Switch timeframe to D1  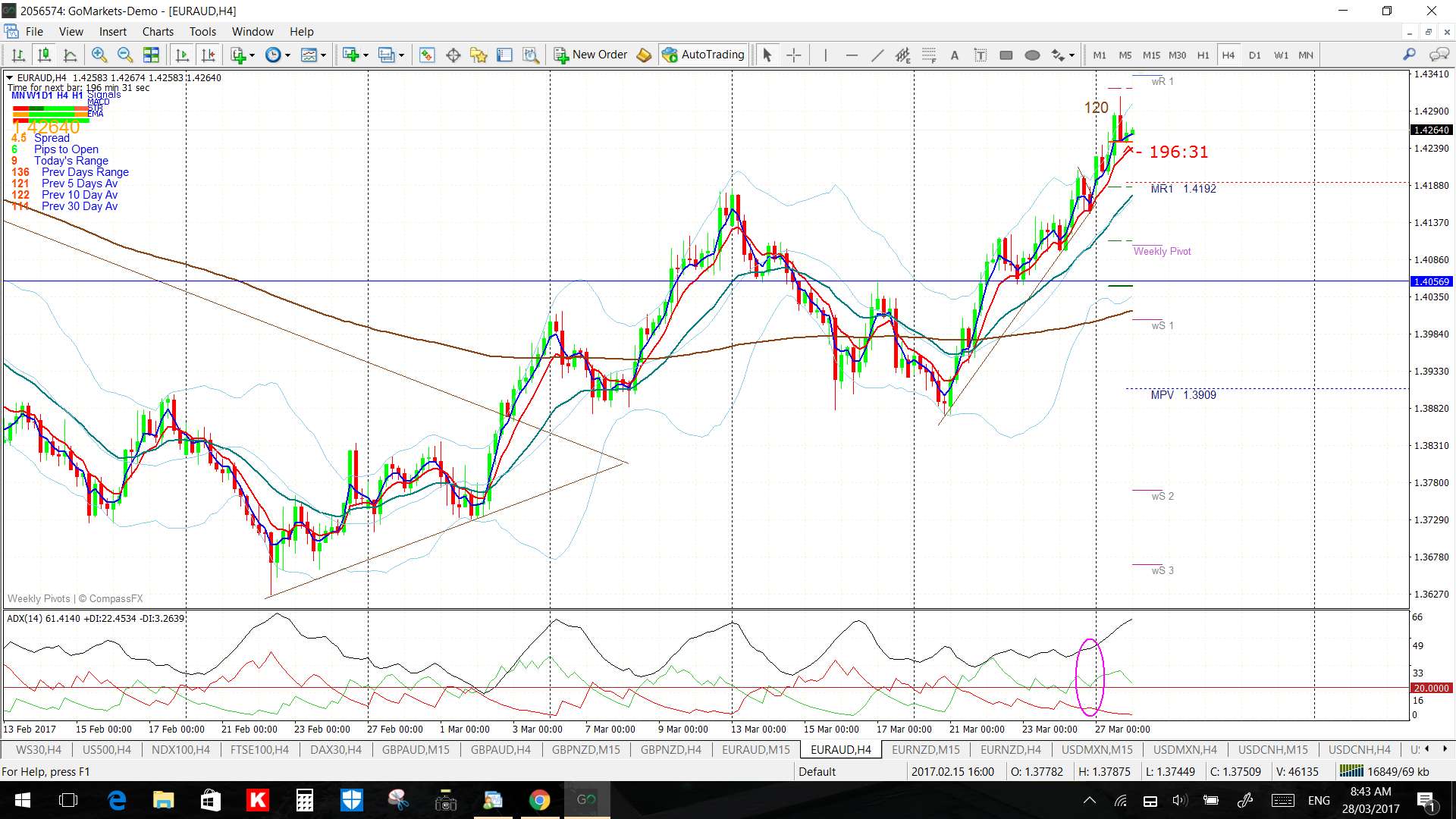(1255, 55)
